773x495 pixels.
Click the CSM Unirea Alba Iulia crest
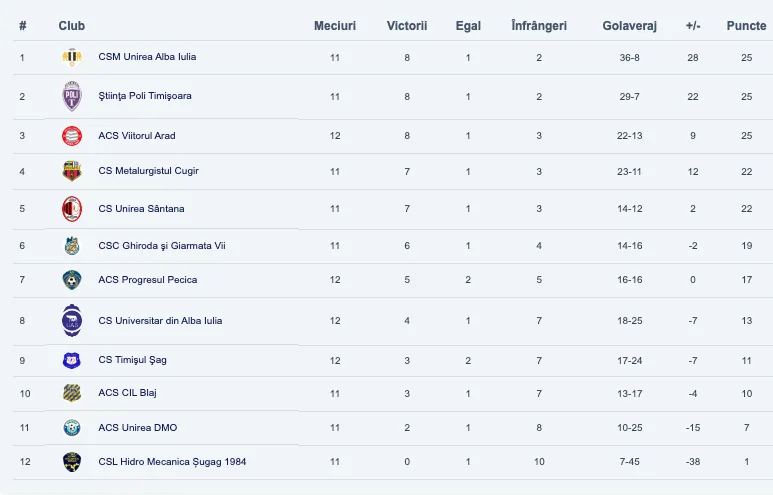71,58
